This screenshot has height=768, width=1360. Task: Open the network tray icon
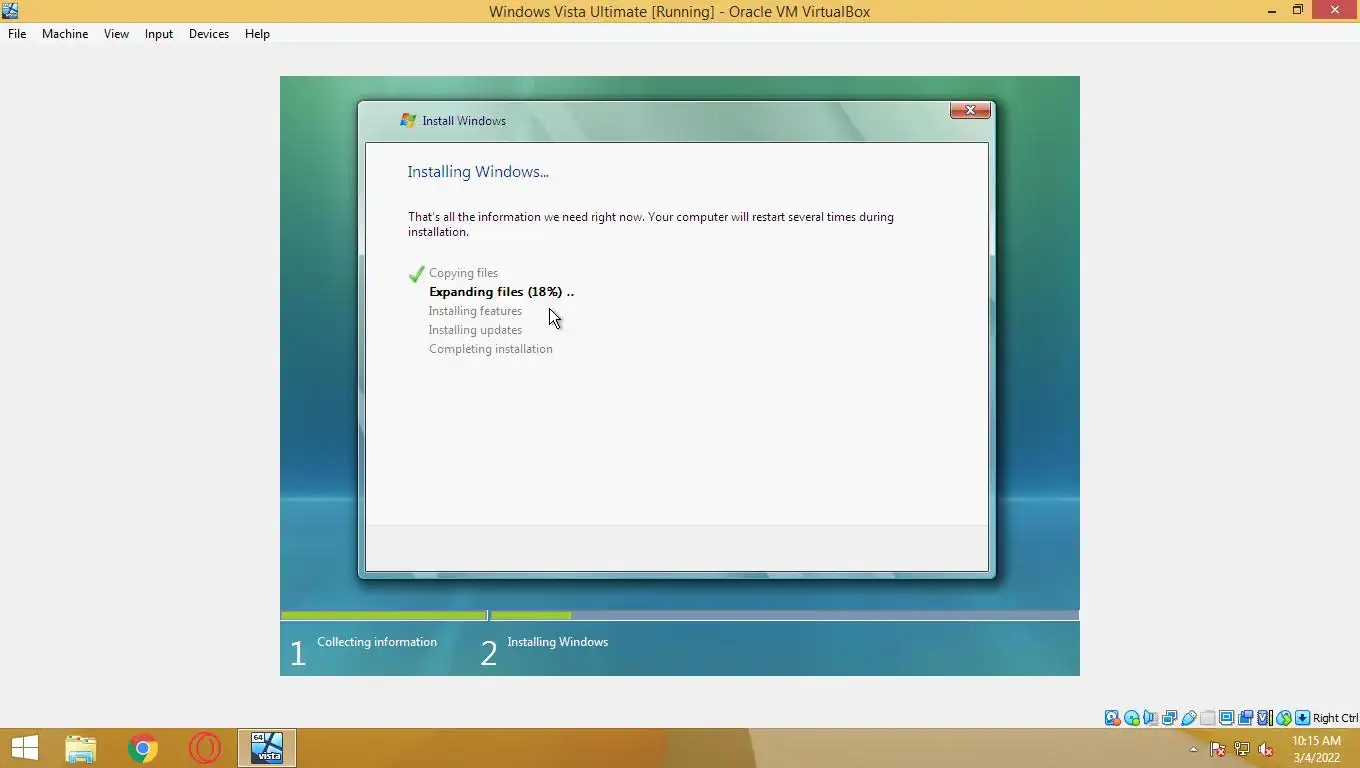pos(1242,749)
